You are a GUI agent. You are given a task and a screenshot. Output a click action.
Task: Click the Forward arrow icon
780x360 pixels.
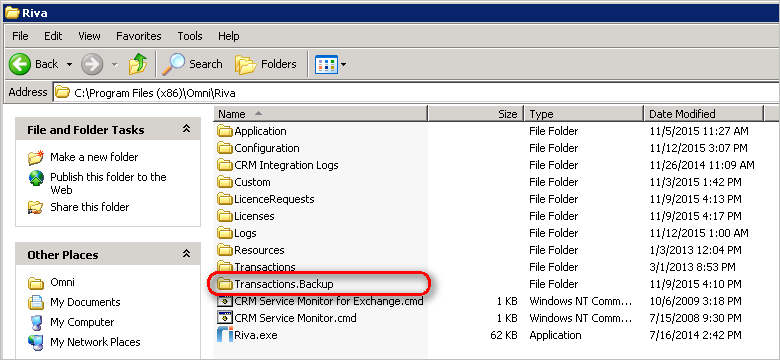click(x=92, y=64)
